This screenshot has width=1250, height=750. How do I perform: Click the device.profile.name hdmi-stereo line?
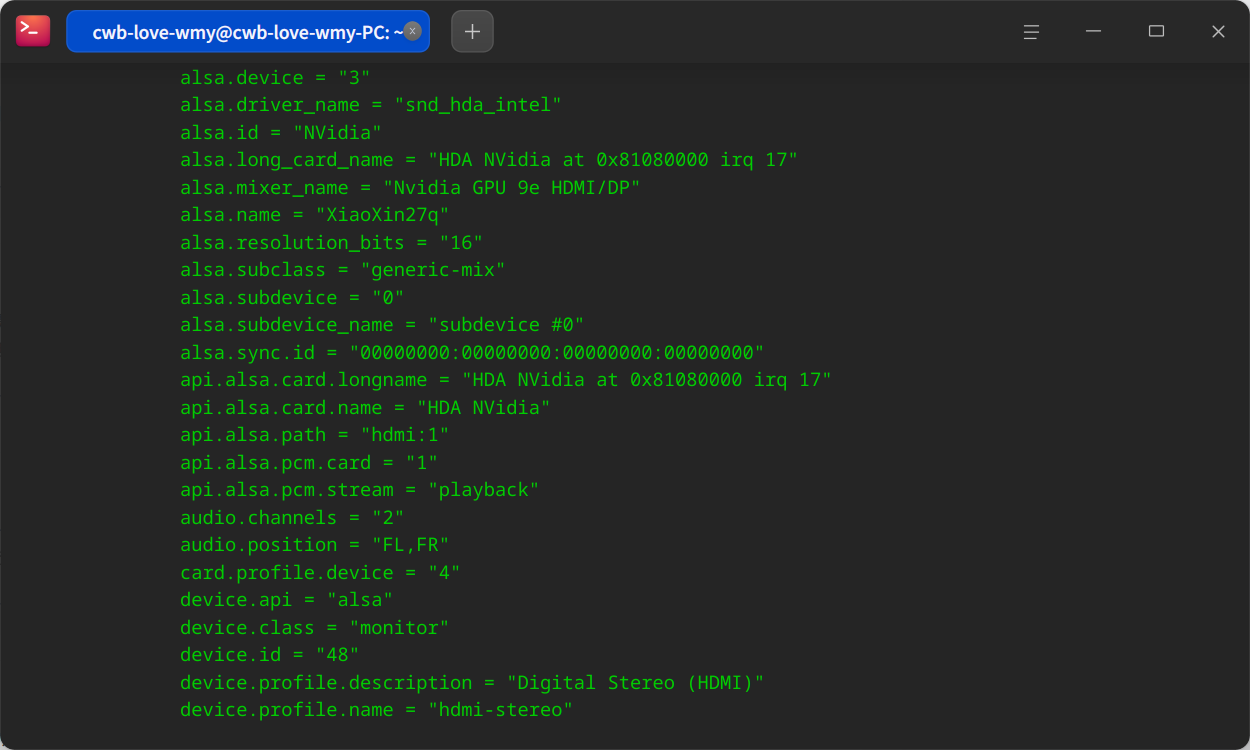[377, 710]
